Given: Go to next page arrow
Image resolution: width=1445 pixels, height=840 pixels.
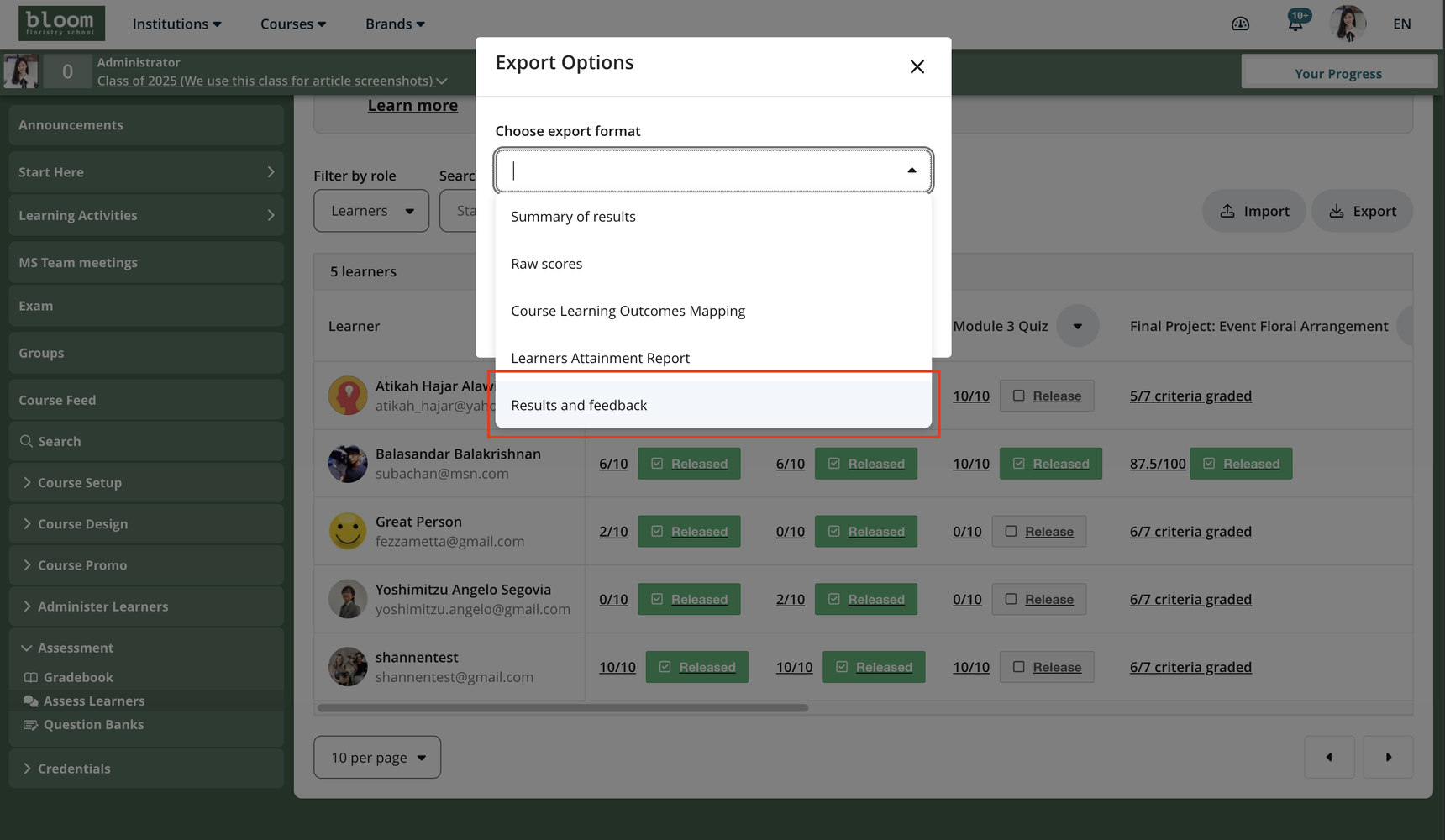Looking at the screenshot, I should [1388, 757].
